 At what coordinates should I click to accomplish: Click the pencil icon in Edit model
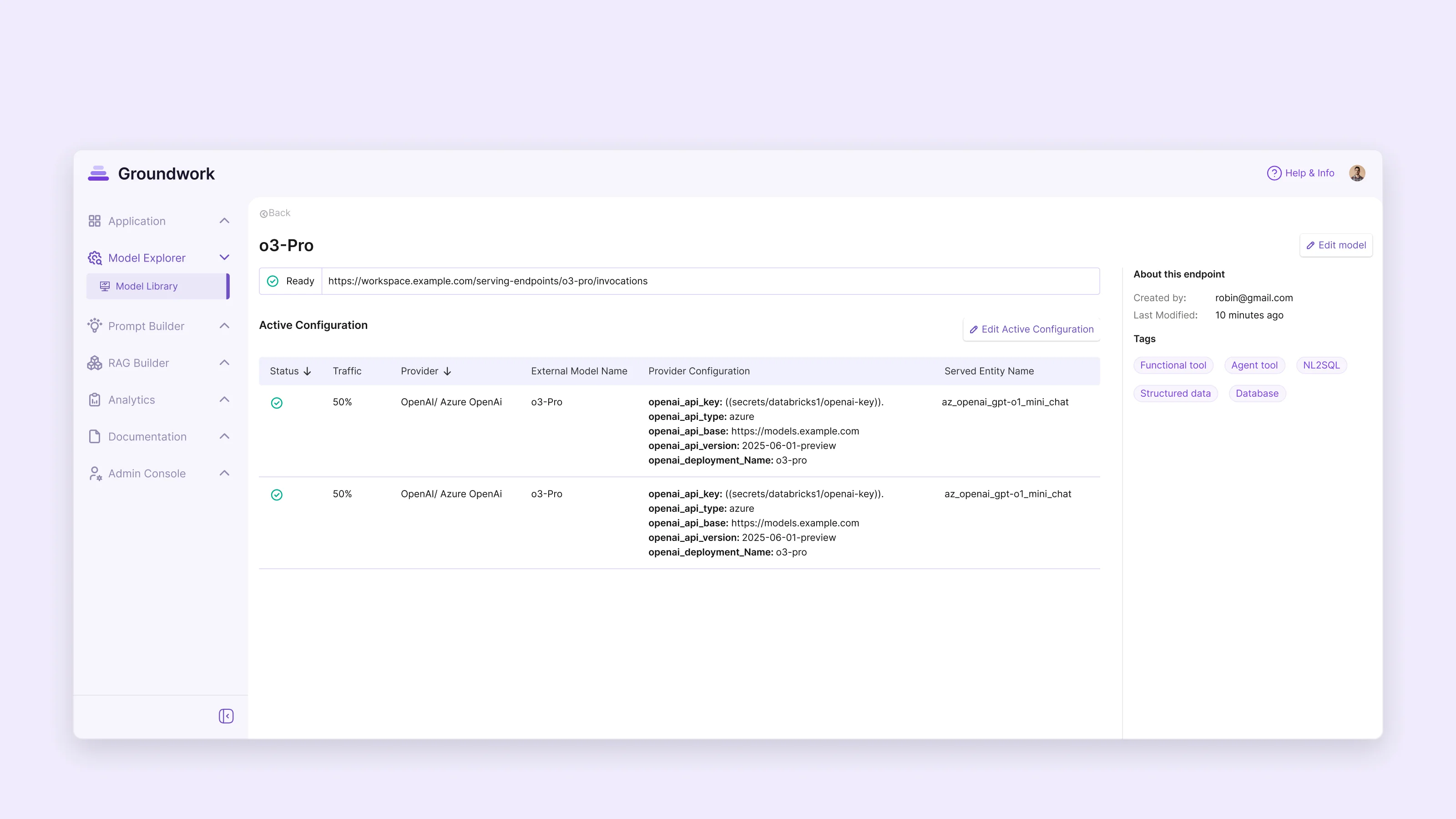[1311, 245]
